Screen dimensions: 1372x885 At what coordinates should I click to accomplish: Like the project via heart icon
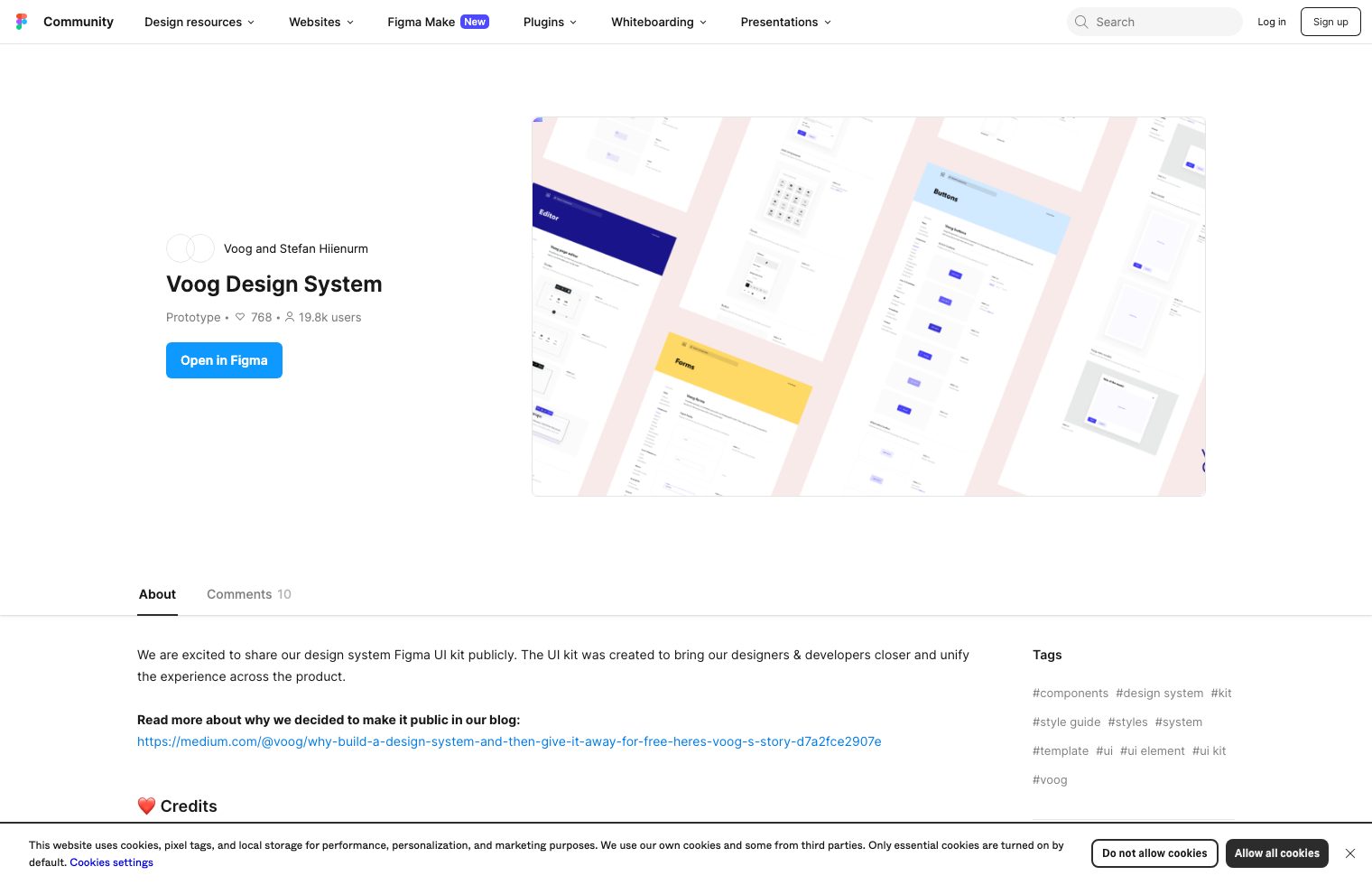240,317
